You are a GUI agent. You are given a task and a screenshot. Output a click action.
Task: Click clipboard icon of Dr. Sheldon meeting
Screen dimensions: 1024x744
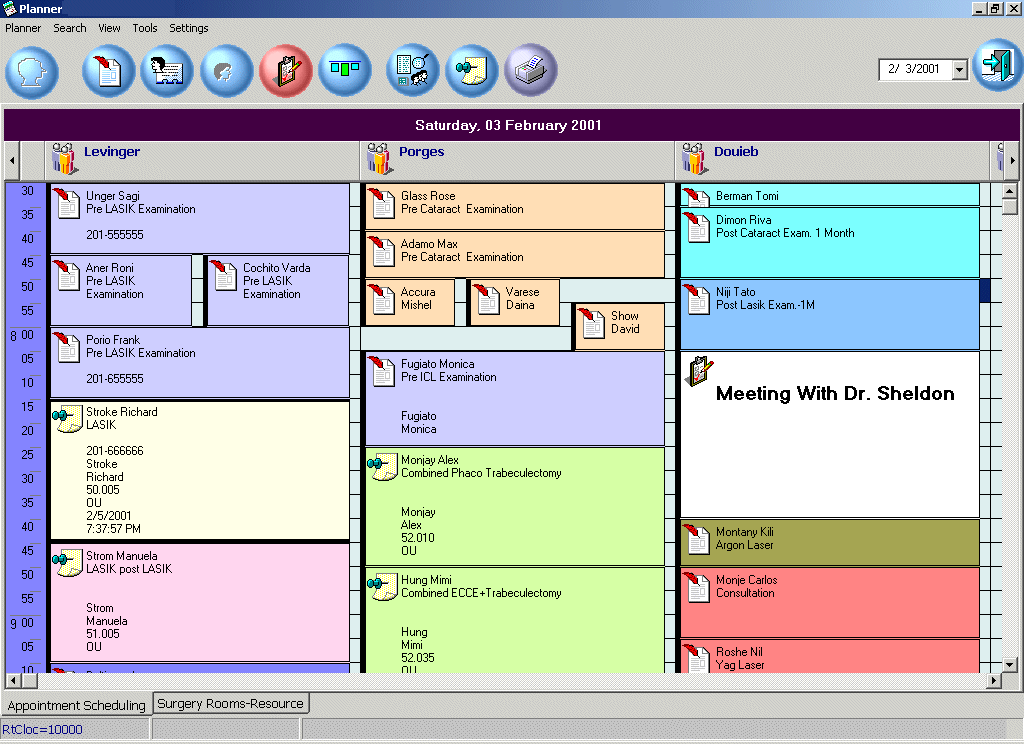(699, 370)
